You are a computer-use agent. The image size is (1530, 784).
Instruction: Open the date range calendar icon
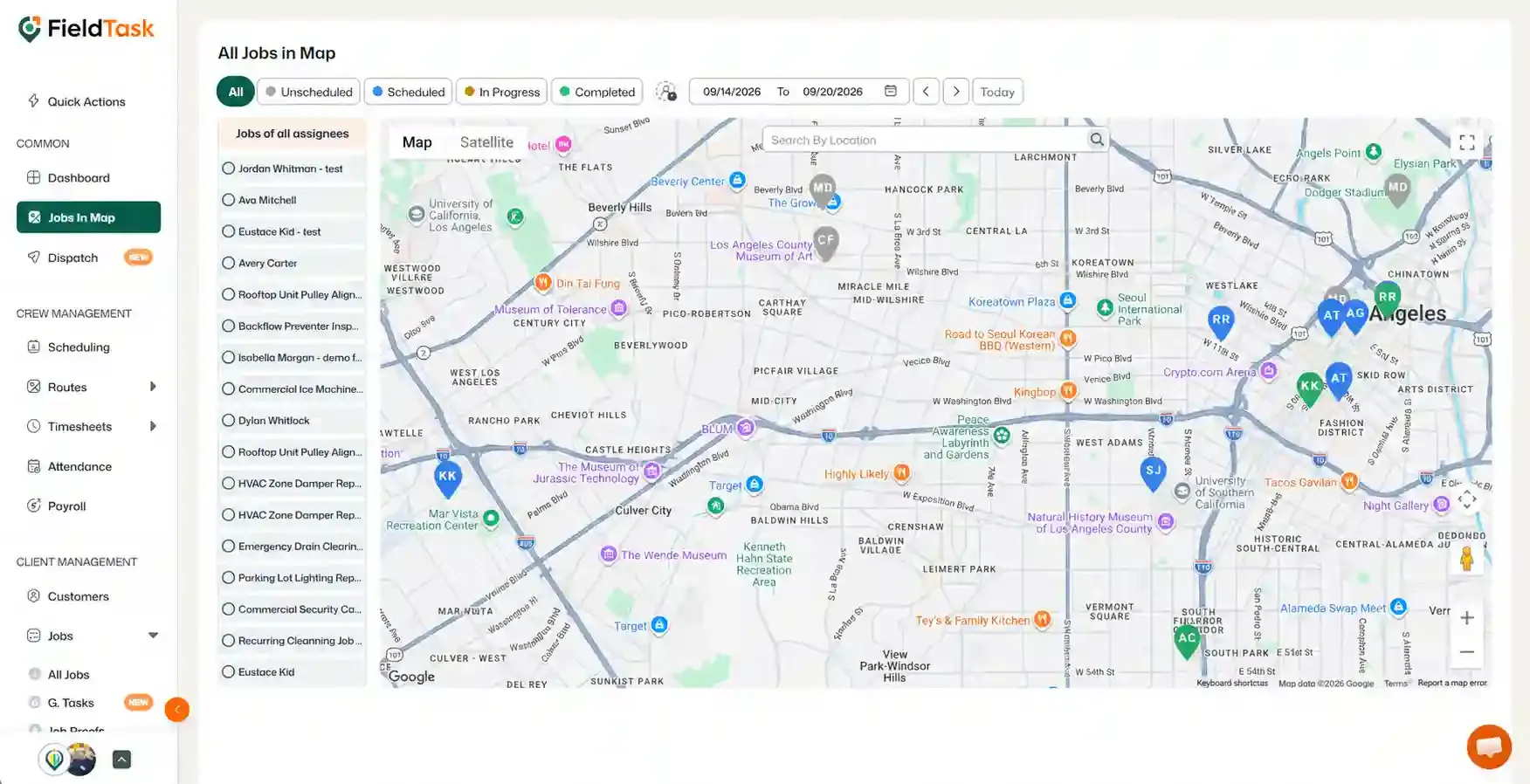pyautogui.click(x=891, y=91)
